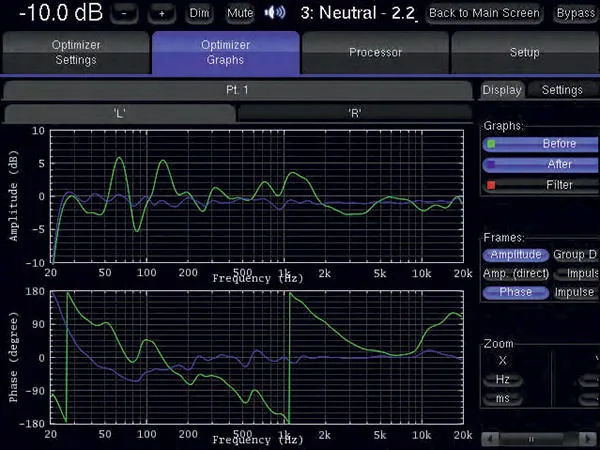600x450 pixels.
Task: Open the Settings side tab
Action: point(562,90)
